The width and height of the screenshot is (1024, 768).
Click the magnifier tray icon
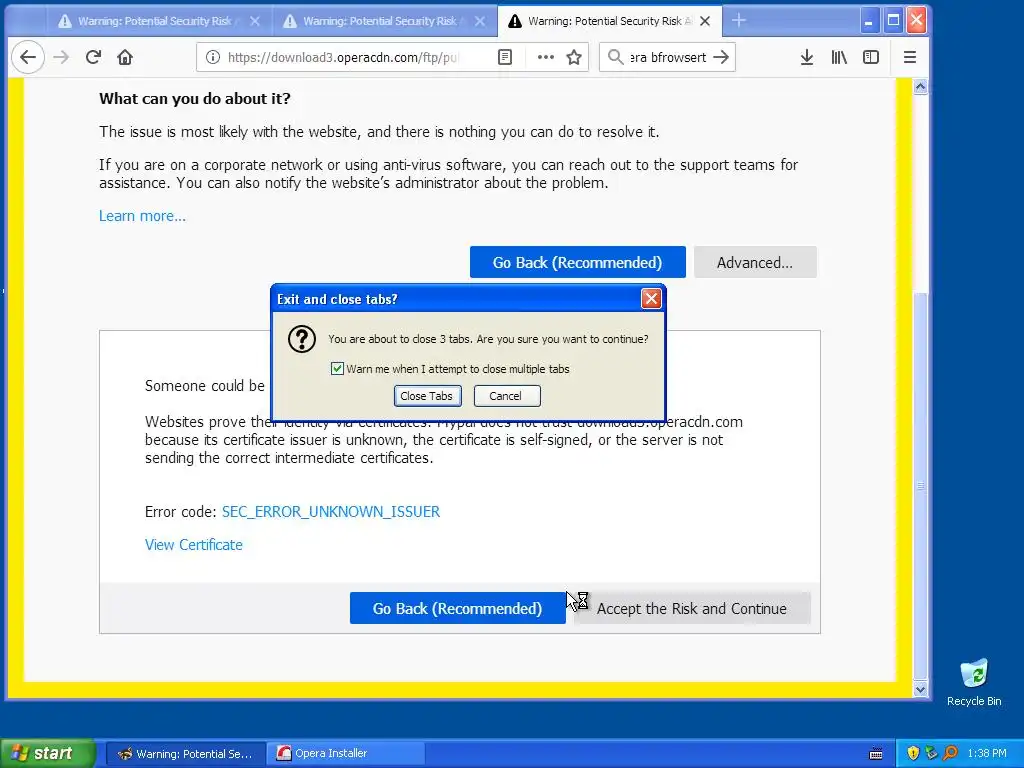[x=951, y=753]
